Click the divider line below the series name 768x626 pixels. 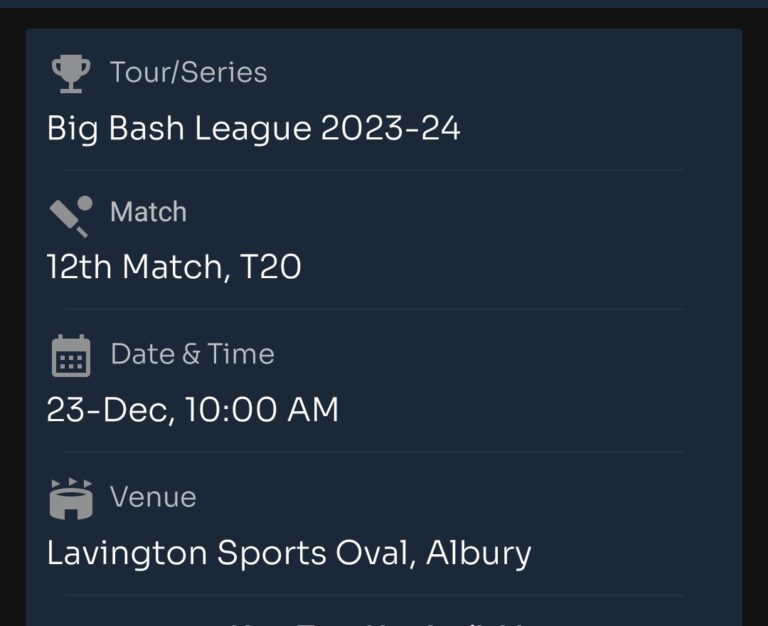pyautogui.click(x=374, y=170)
